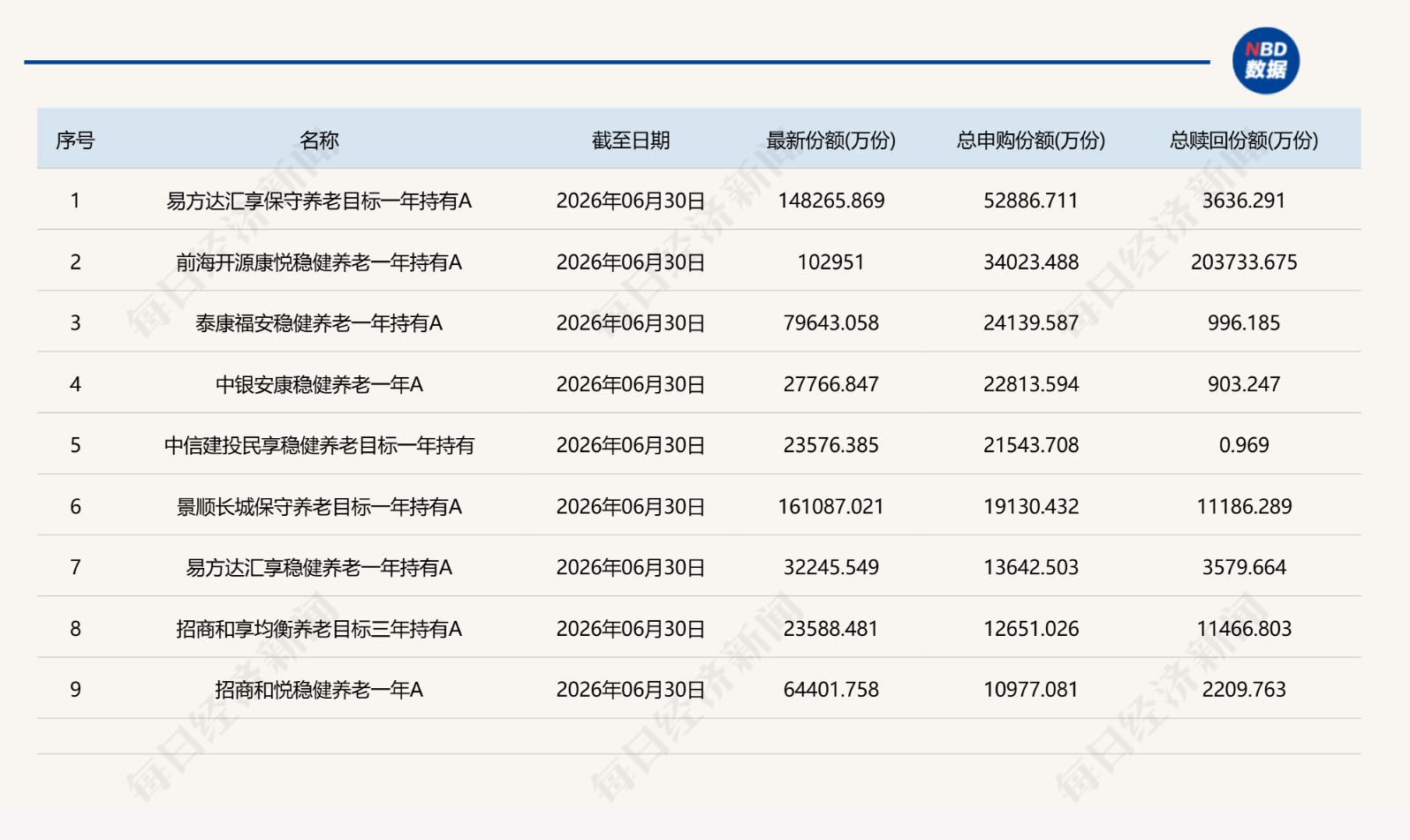
Task: Click subscription value 12651.026
Action: (1031, 629)
